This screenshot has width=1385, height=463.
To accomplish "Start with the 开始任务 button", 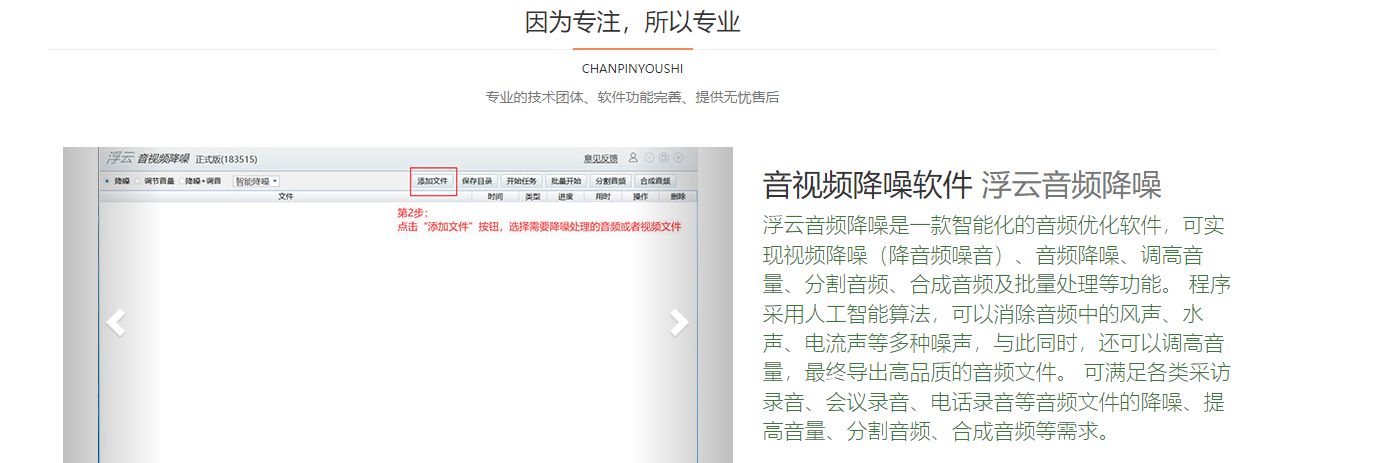I will (521, 181).
